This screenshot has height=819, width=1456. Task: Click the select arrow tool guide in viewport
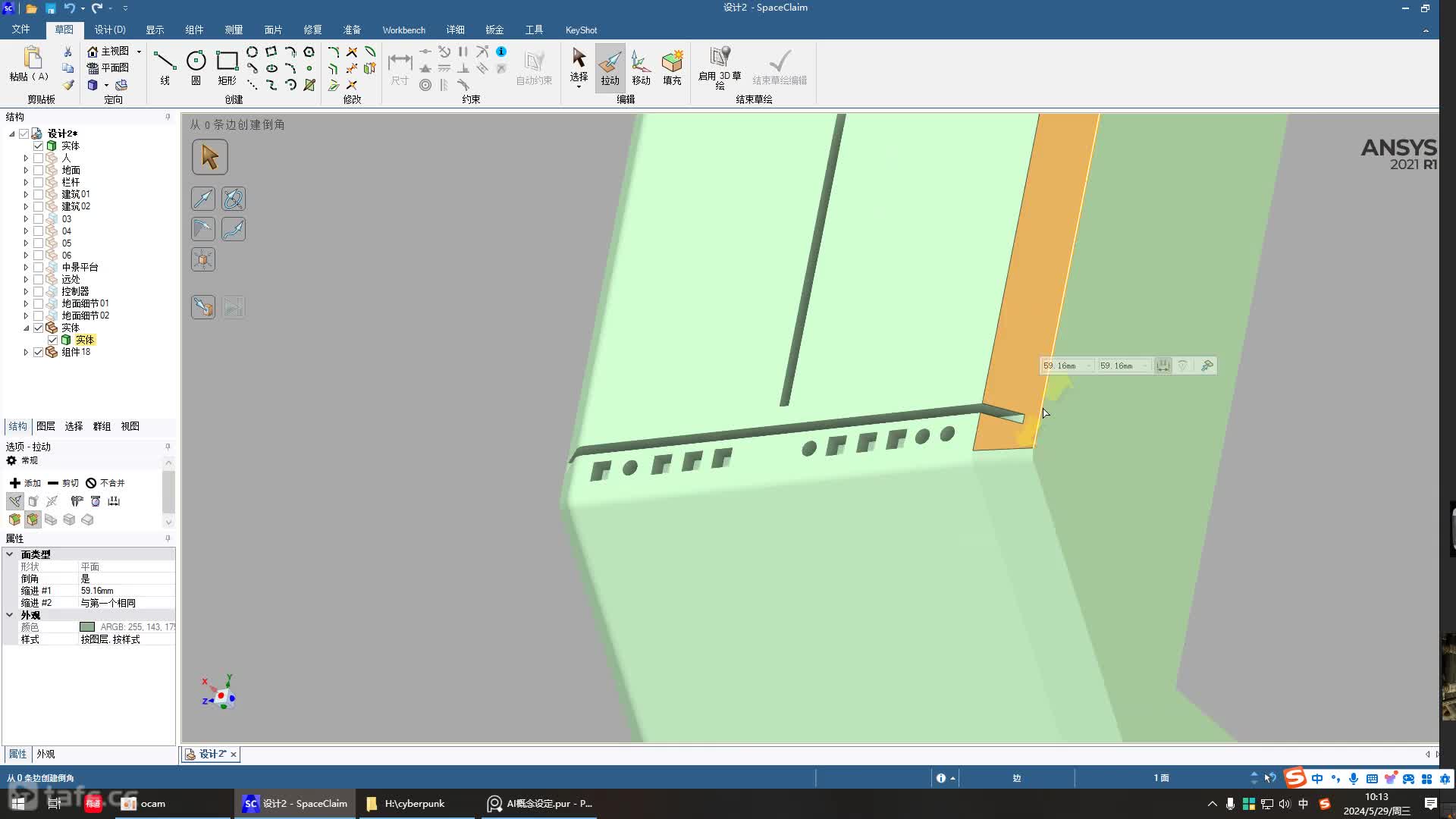(209, 157)
